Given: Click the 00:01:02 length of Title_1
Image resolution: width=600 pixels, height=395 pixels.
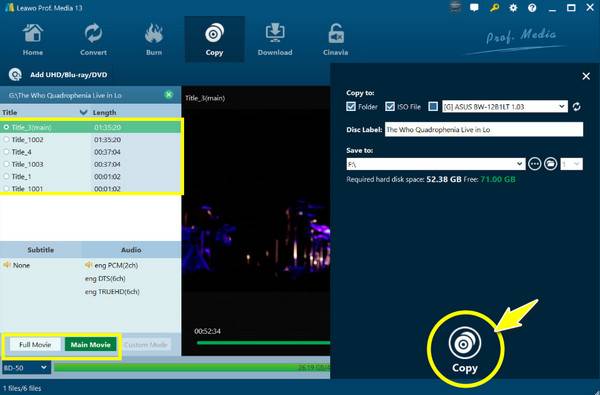Looking at the screenshot, I should 108,176.
